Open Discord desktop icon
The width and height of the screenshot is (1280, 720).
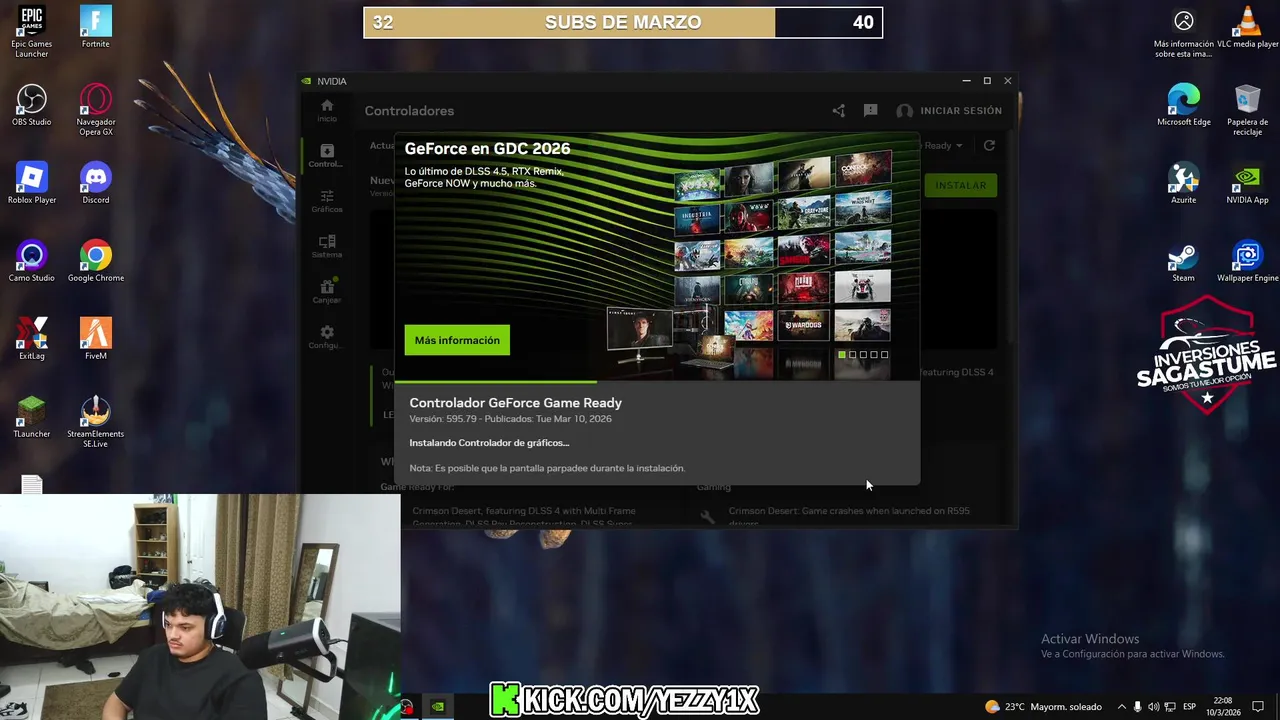click(x=96, y=183)
